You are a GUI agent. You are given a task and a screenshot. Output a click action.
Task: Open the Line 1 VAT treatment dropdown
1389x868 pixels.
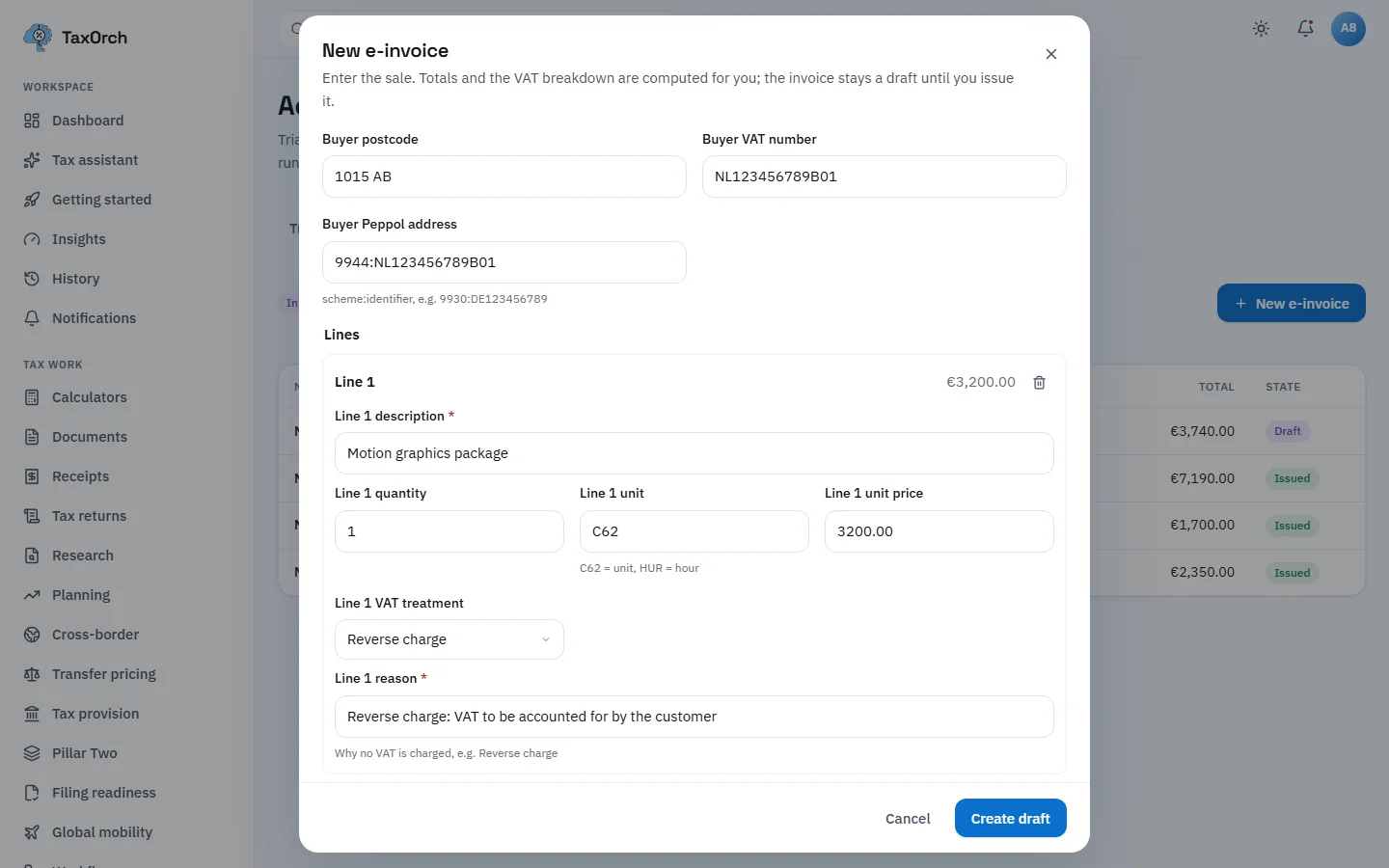pos(449,639)
